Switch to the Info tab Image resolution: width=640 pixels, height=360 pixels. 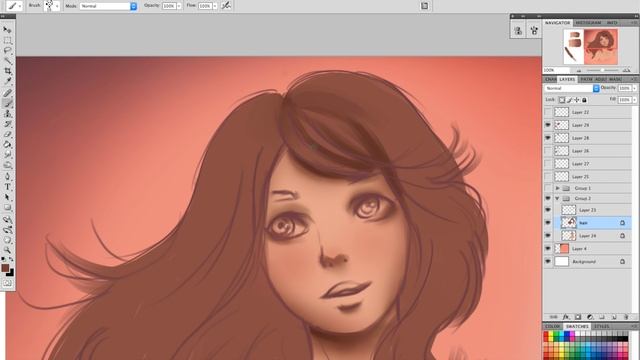pyautogui.click(x=611, y=23)
